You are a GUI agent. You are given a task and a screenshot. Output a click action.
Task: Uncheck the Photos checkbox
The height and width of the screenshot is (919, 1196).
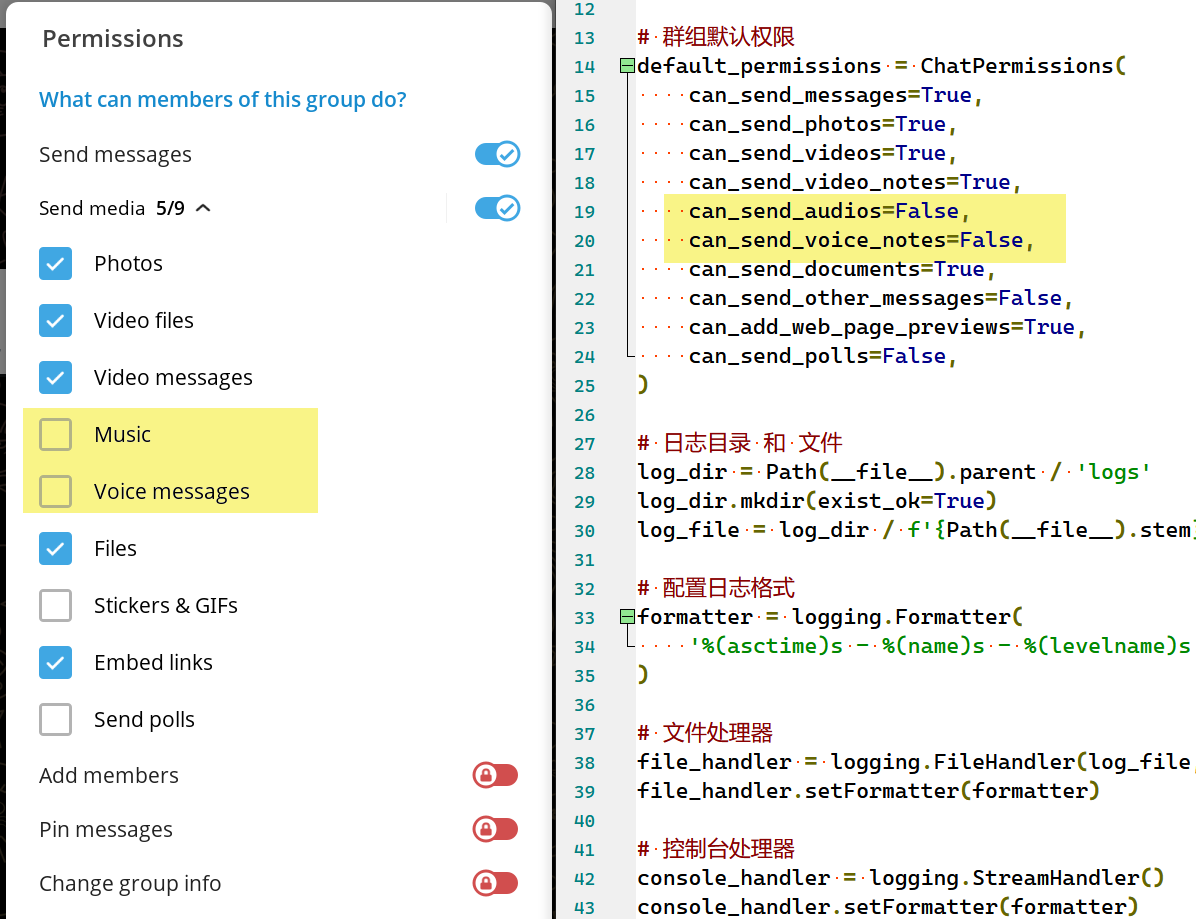56,264
